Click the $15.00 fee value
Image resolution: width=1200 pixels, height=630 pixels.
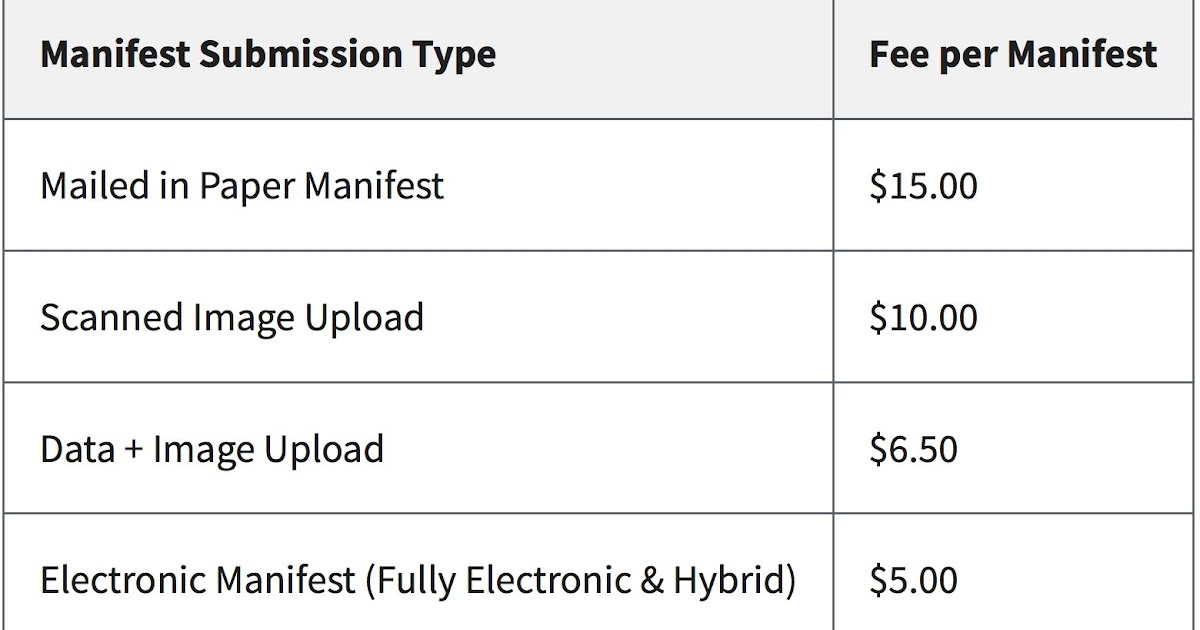[923, 186]
